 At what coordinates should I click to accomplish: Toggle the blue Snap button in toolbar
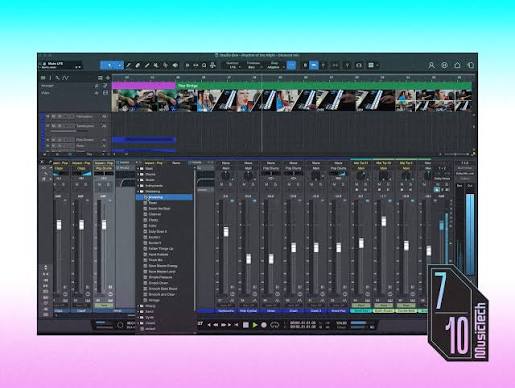[x=291, y=65]
